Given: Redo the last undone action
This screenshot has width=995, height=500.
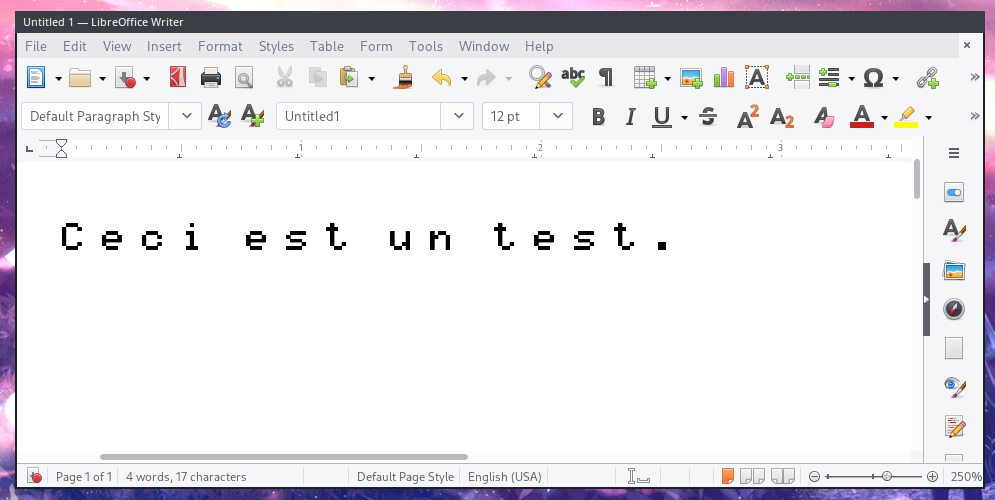Looking at the screenshot, I should click(x=486, y=77).
